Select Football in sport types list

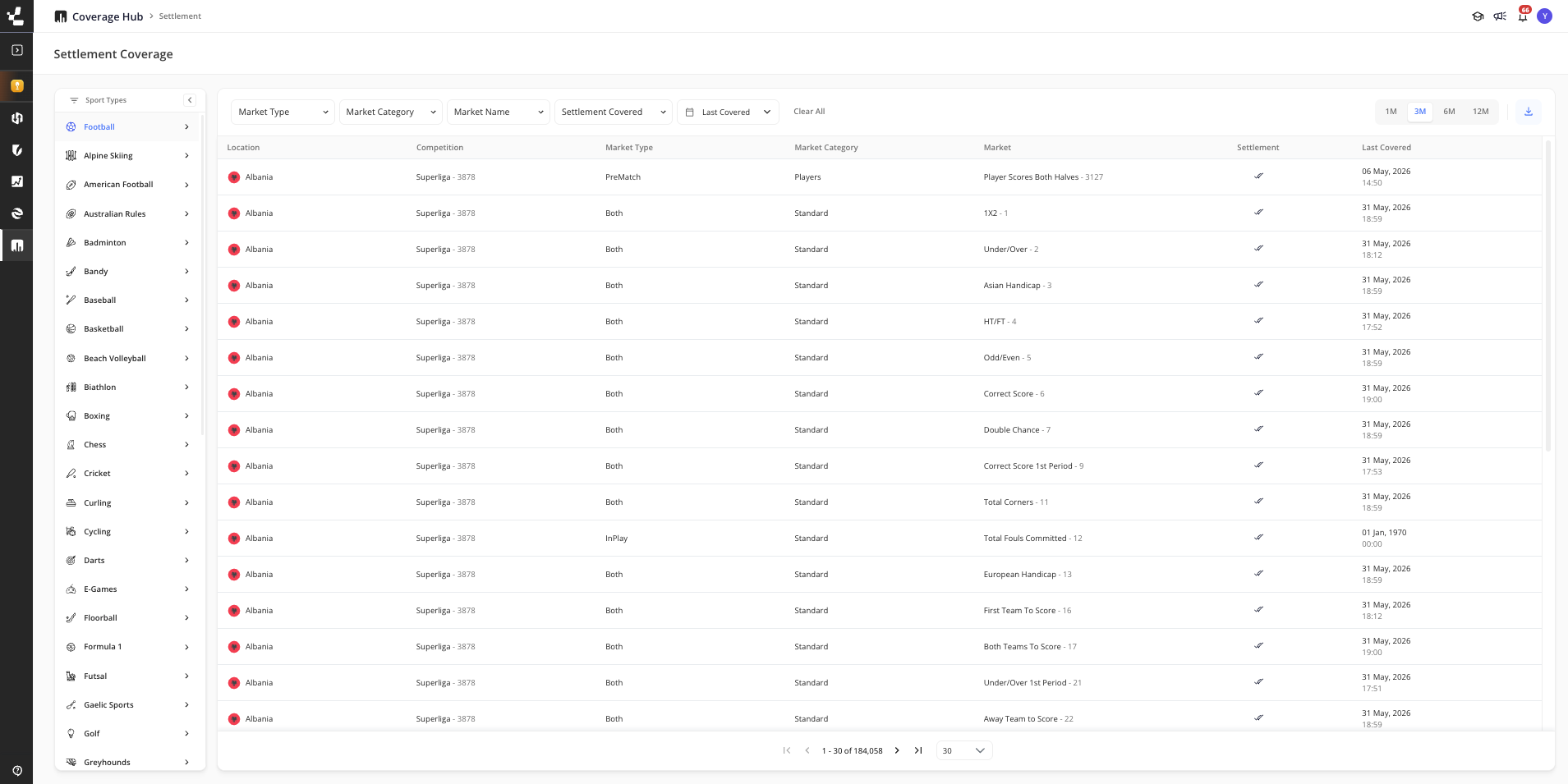(127, 127)
